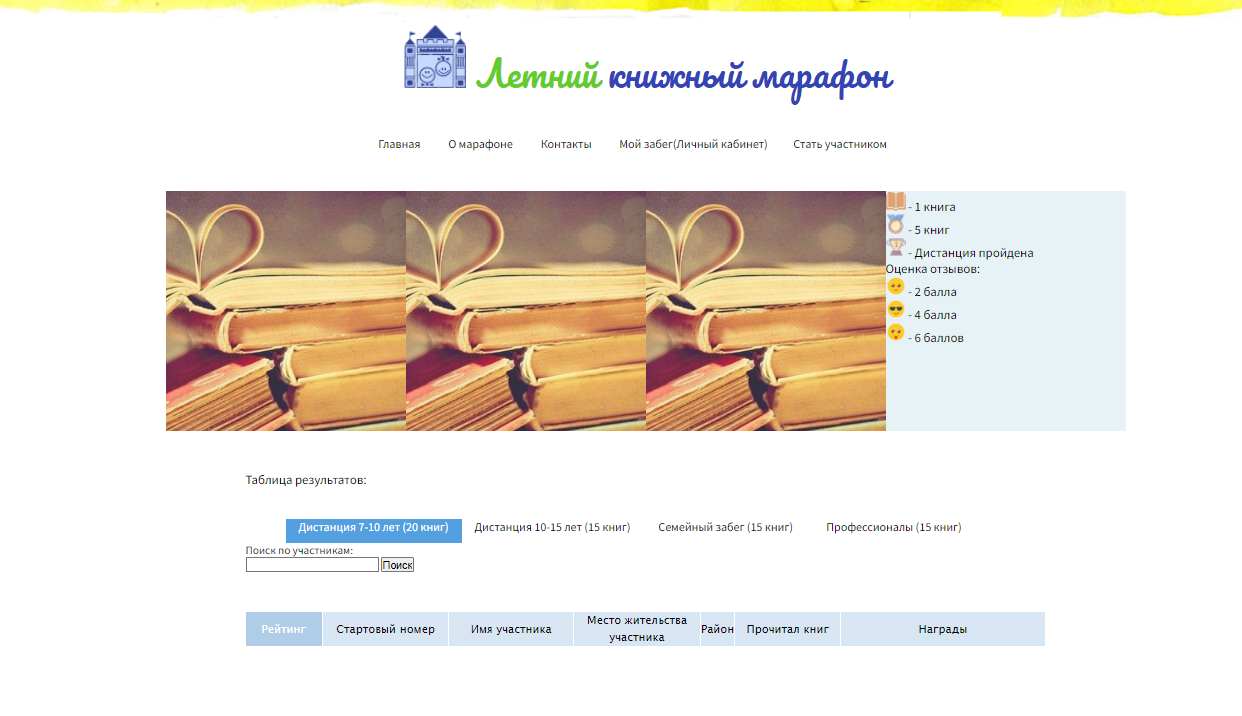Click the open book icon for 1 книга
This screenshot has height=716, width=1242.
(x=896, y=201)
